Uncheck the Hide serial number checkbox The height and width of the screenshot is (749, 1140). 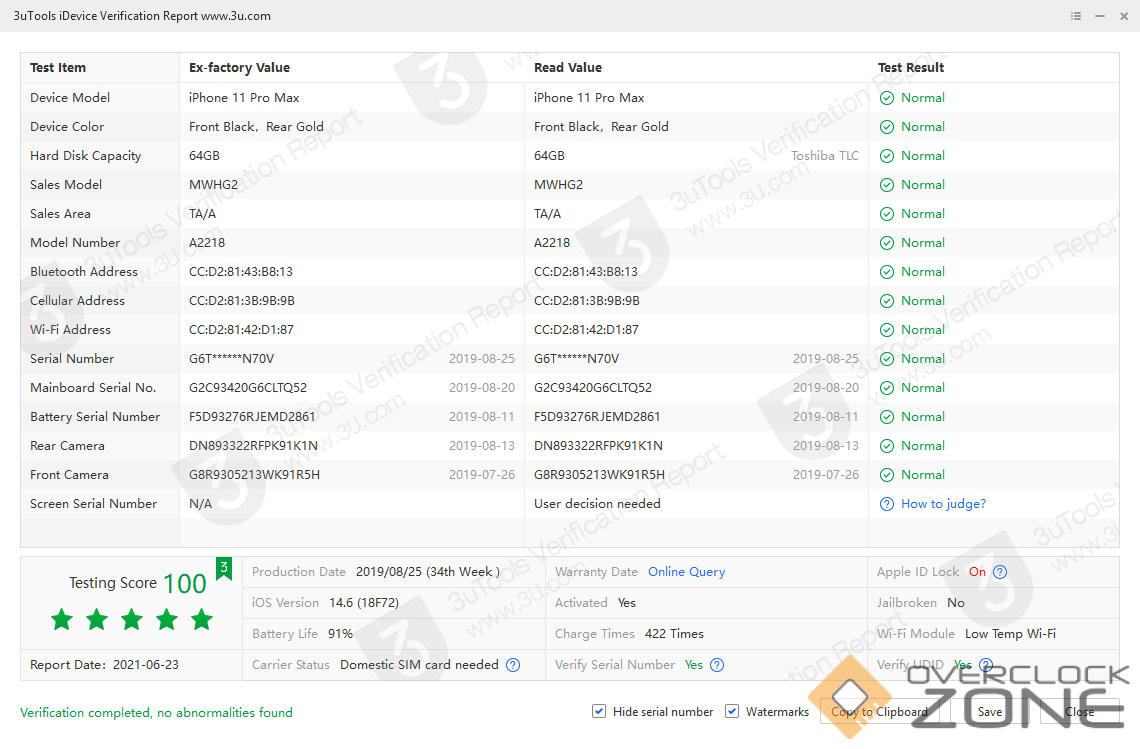(x=599, y=711)
